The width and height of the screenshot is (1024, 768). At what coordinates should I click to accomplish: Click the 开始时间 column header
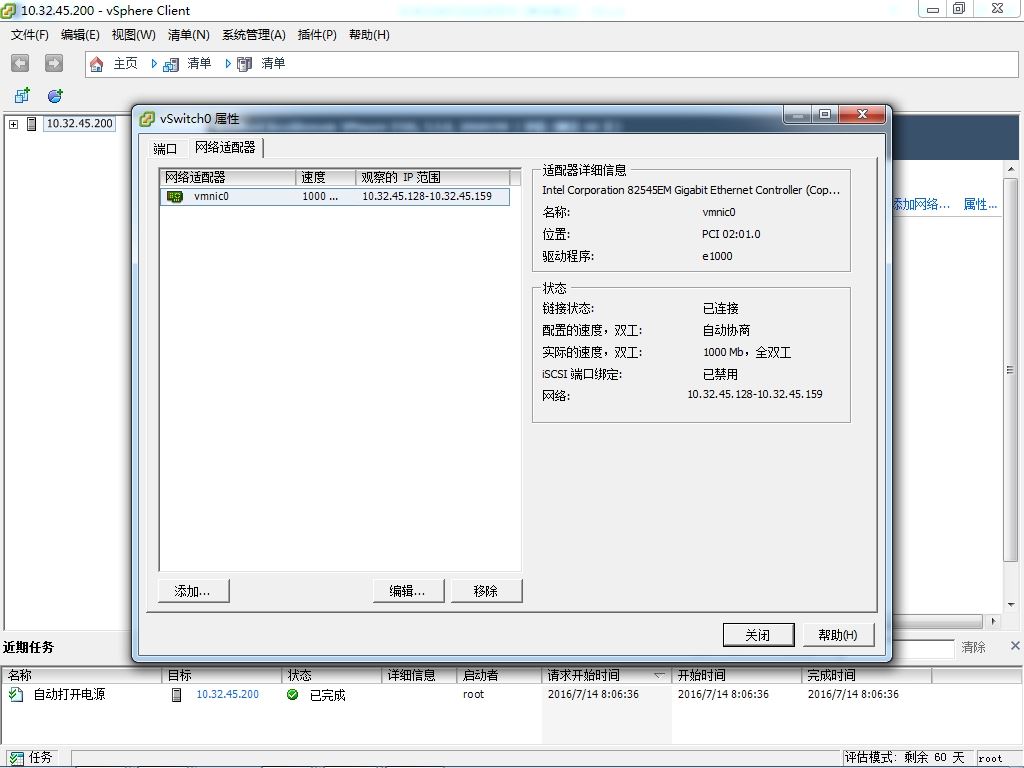point(737,675)
